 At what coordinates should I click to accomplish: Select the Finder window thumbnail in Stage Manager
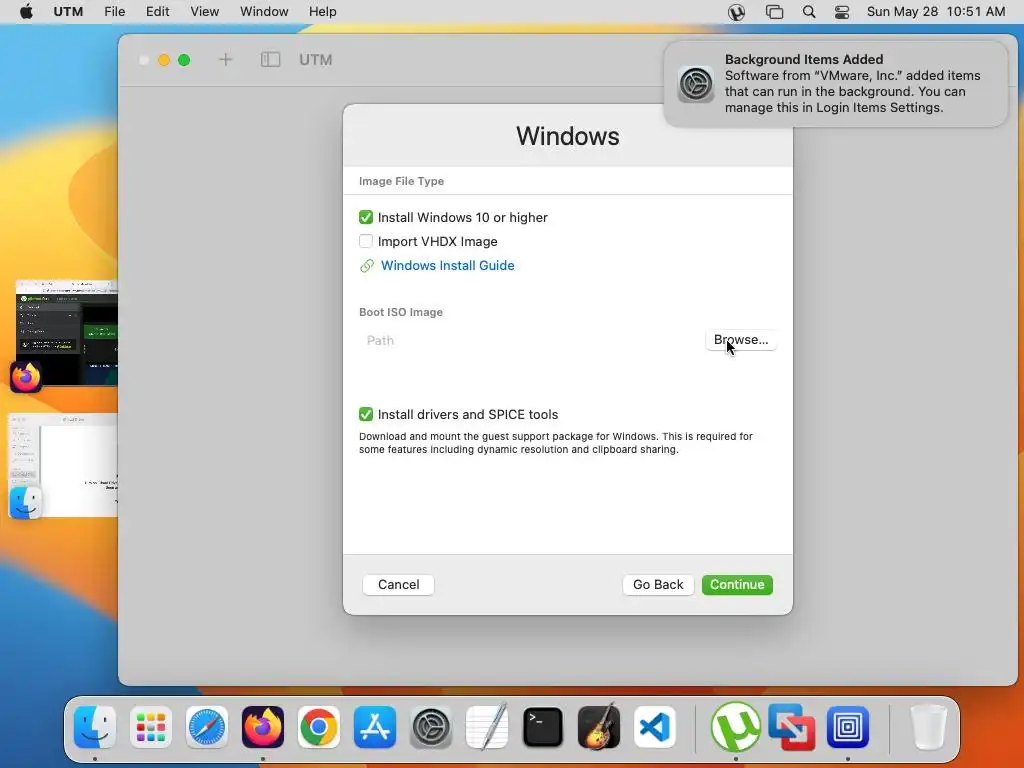click(x=63, y=466)
